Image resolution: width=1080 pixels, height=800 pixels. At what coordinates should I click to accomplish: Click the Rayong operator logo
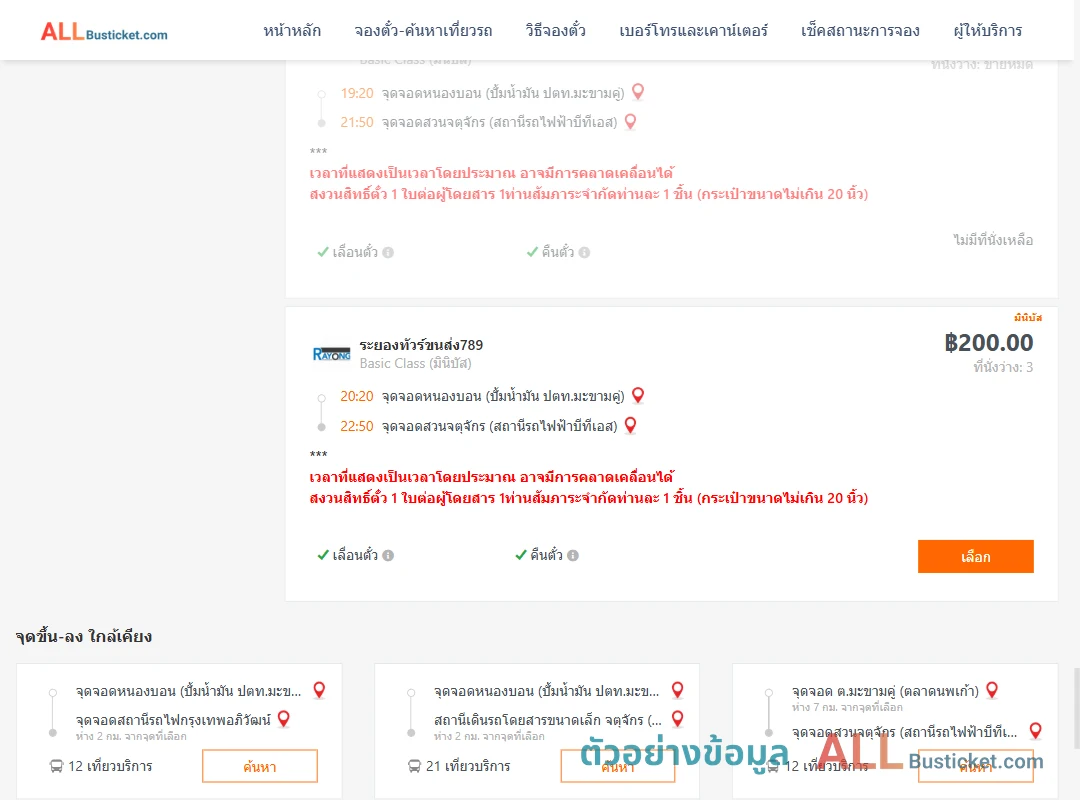[331, 354]
